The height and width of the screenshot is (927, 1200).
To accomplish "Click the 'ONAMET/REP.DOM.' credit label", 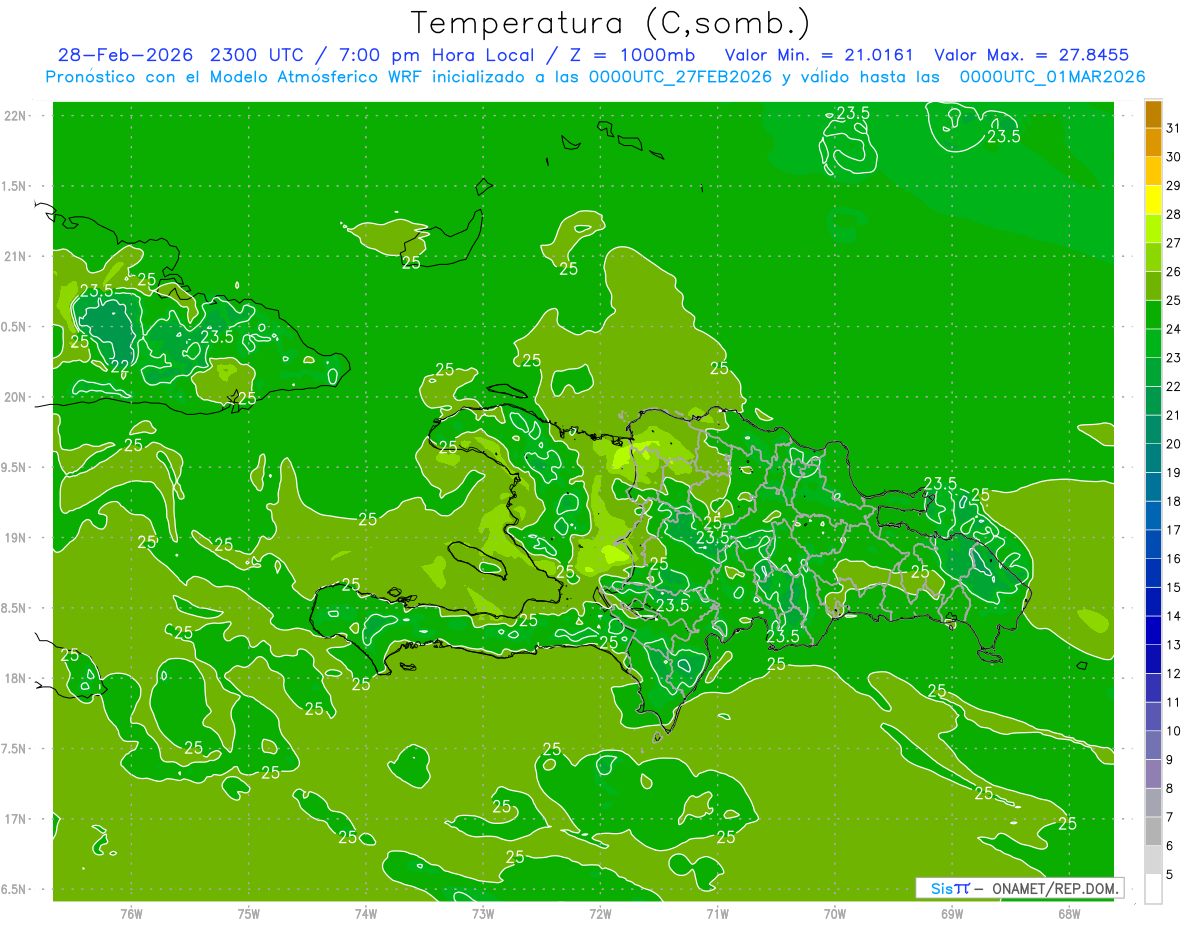I will [1057, 888].
